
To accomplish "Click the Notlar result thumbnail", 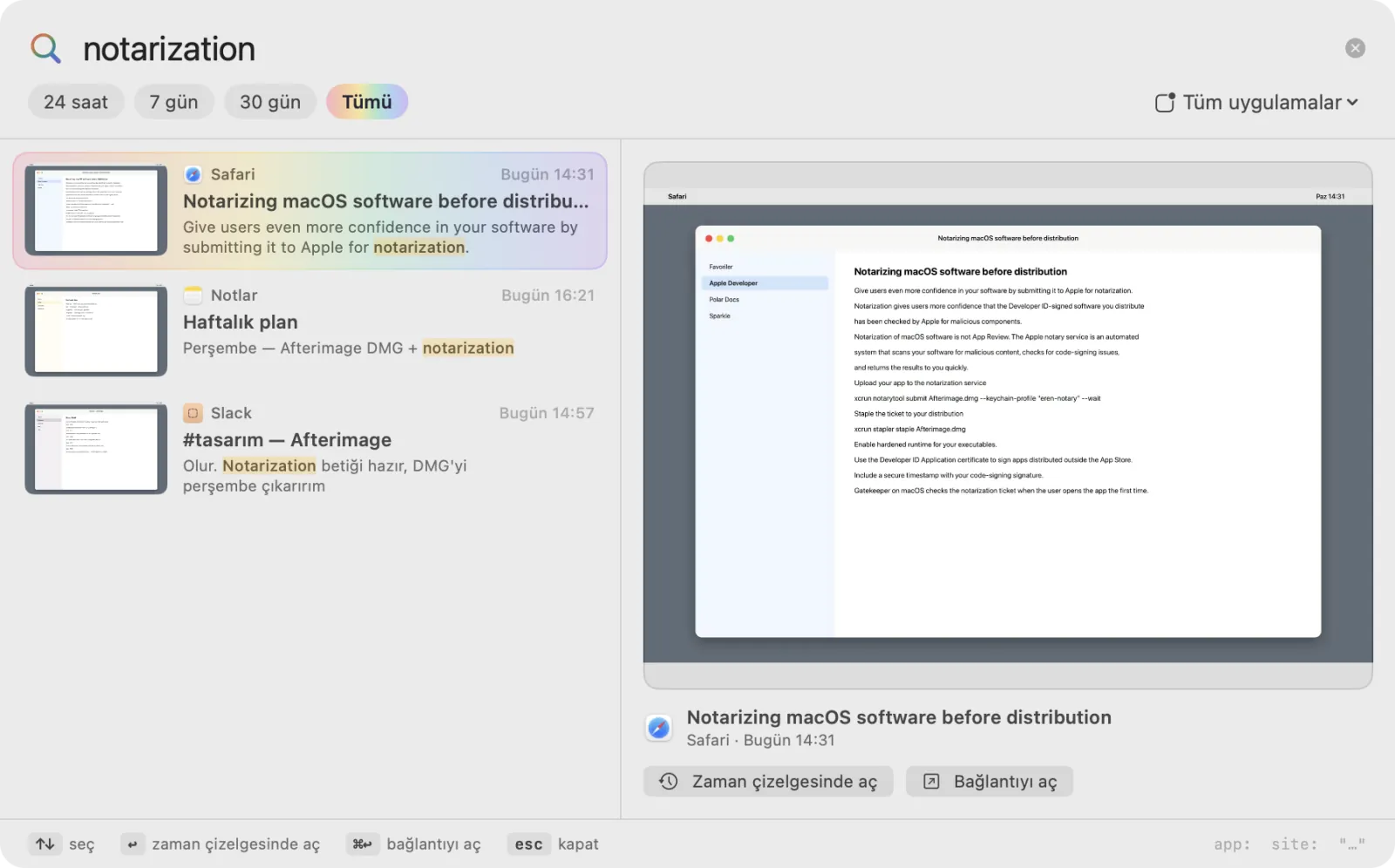I will click(x=96, y=330).
